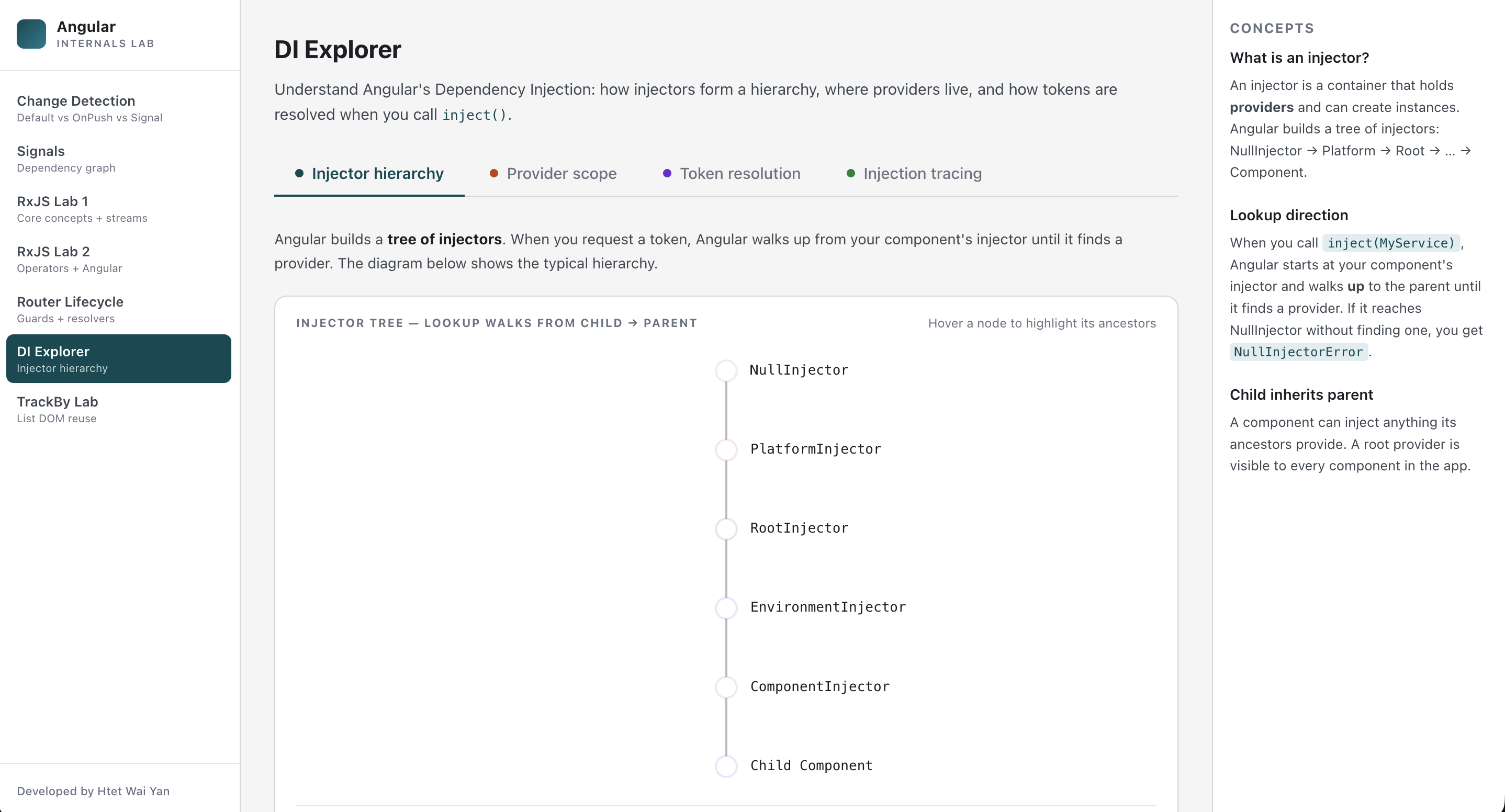This screenshot has width=1505, height=812.
Task: Open the Signals dependency graph lab
Action: tap(119, 159)
